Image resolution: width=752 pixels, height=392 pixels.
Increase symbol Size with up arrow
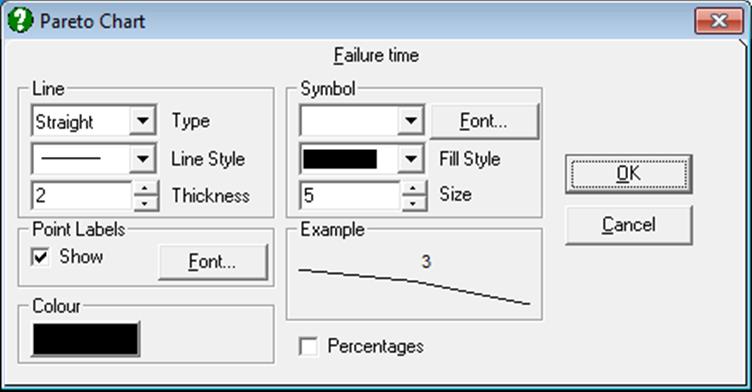[413, 188]
